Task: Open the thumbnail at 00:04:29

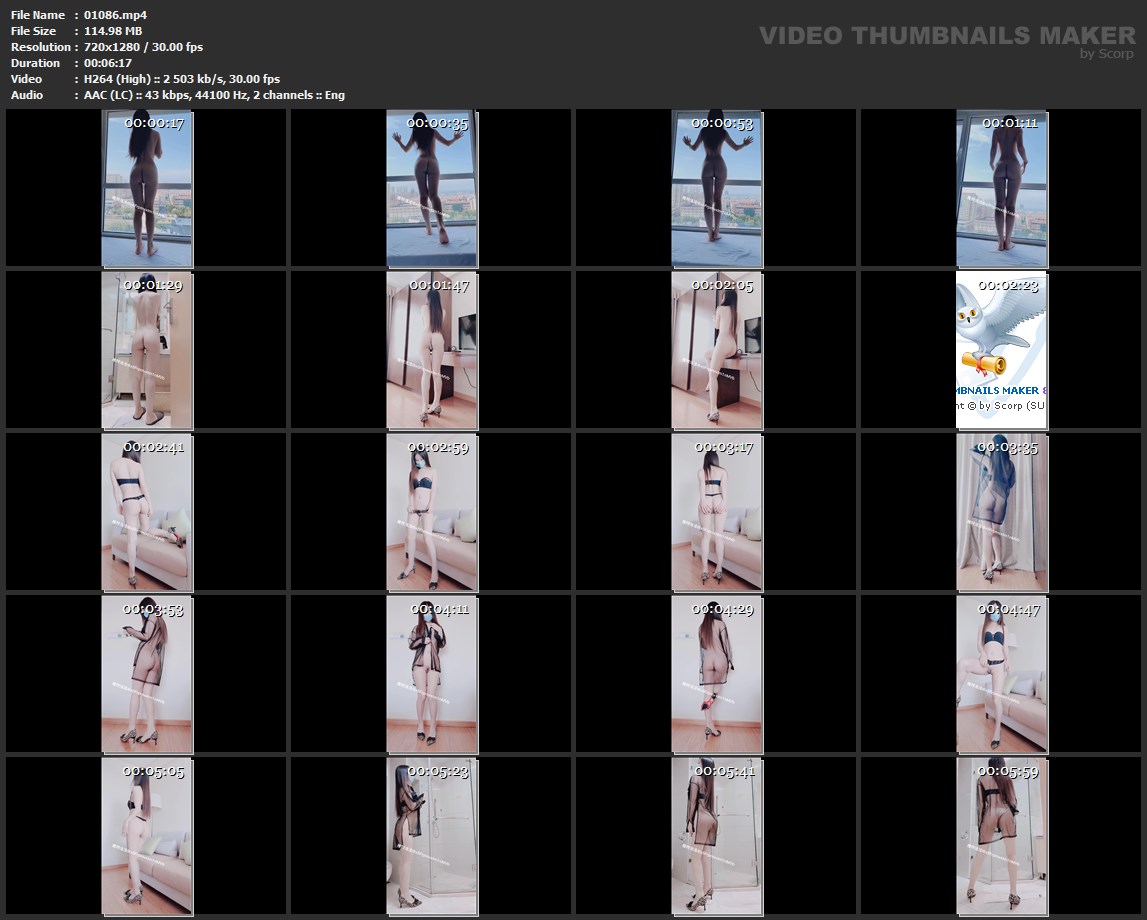Action: click(x=717, y=674)
